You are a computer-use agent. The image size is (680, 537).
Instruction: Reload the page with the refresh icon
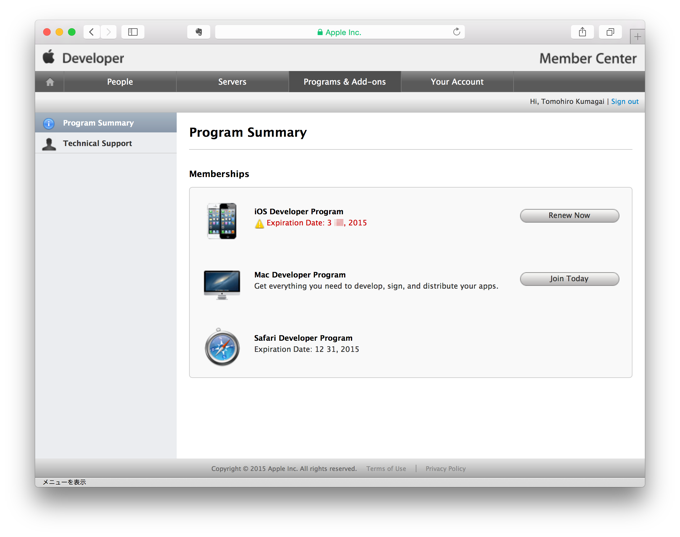456,32
